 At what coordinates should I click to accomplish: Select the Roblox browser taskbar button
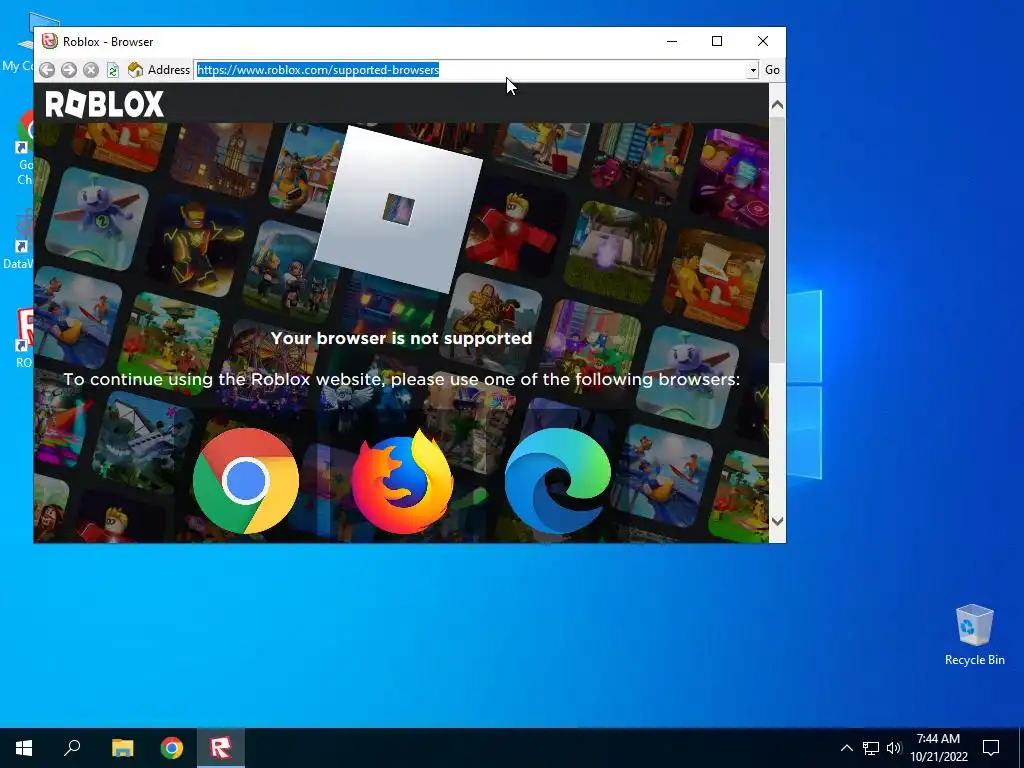[x=221, y=748]
